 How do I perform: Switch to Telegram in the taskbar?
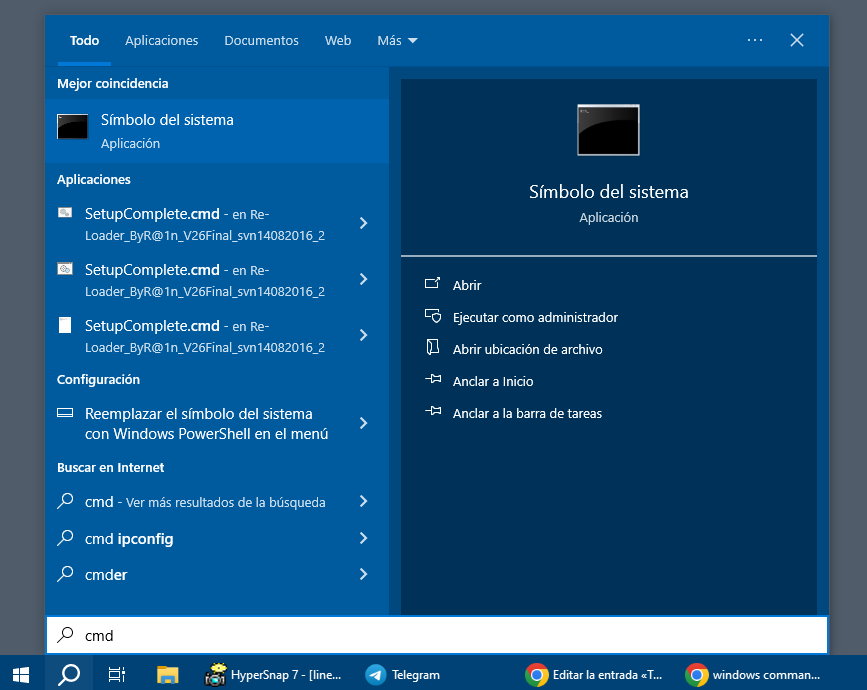tap(403, 674)
